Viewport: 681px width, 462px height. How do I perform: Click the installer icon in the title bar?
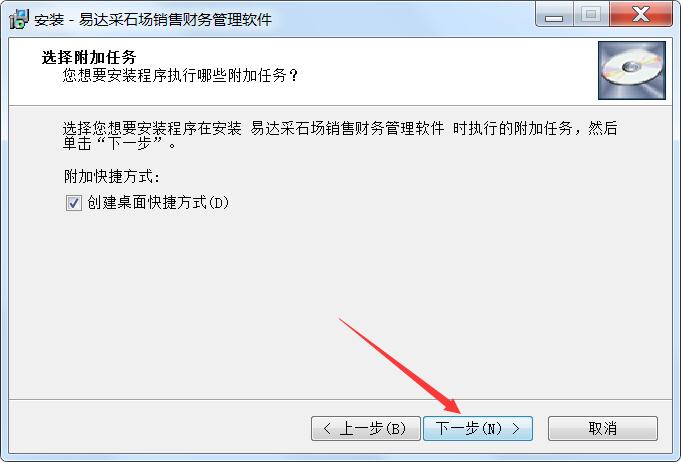coord(19,19)
